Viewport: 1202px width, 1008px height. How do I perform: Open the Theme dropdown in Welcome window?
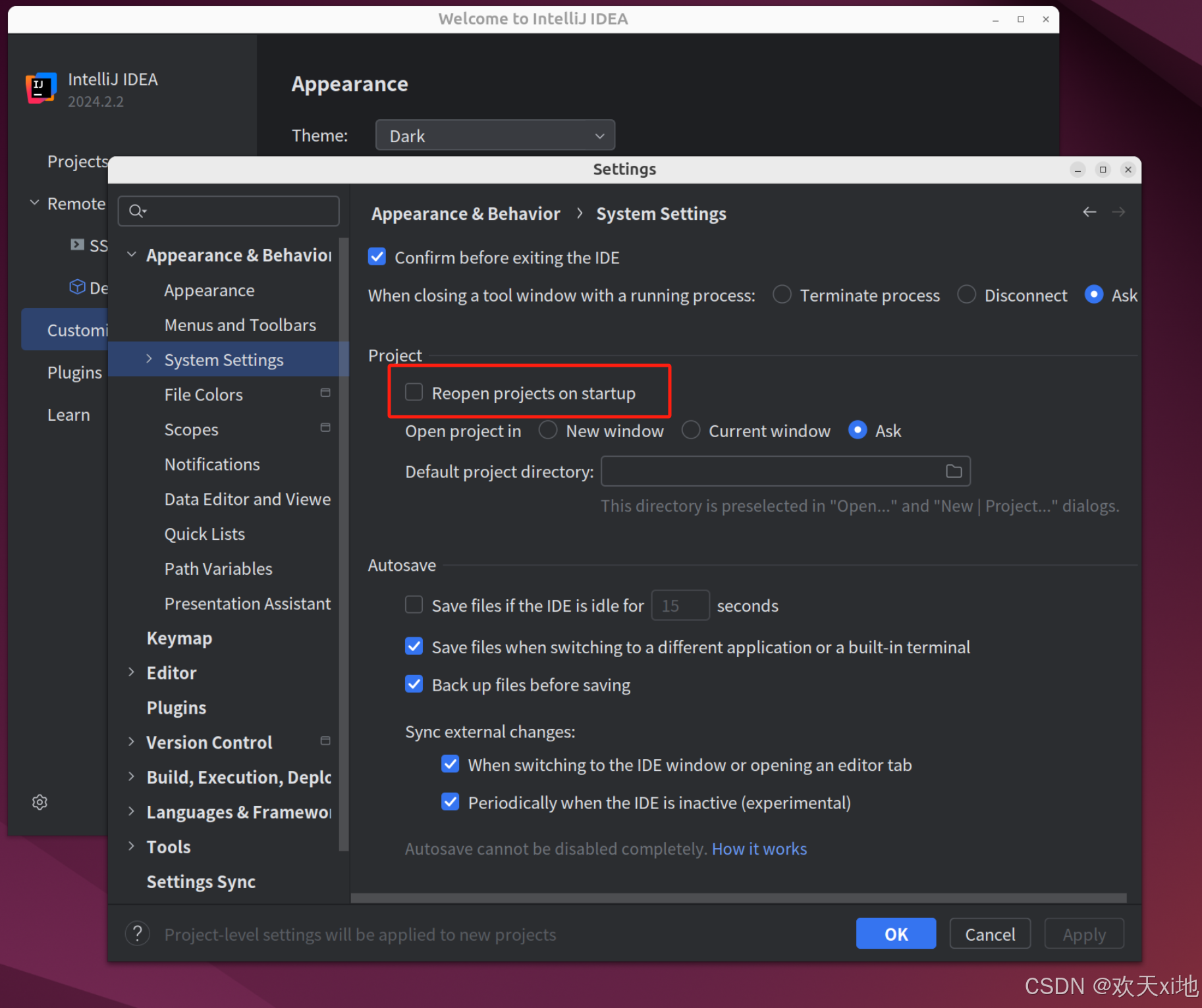(495, 136)
